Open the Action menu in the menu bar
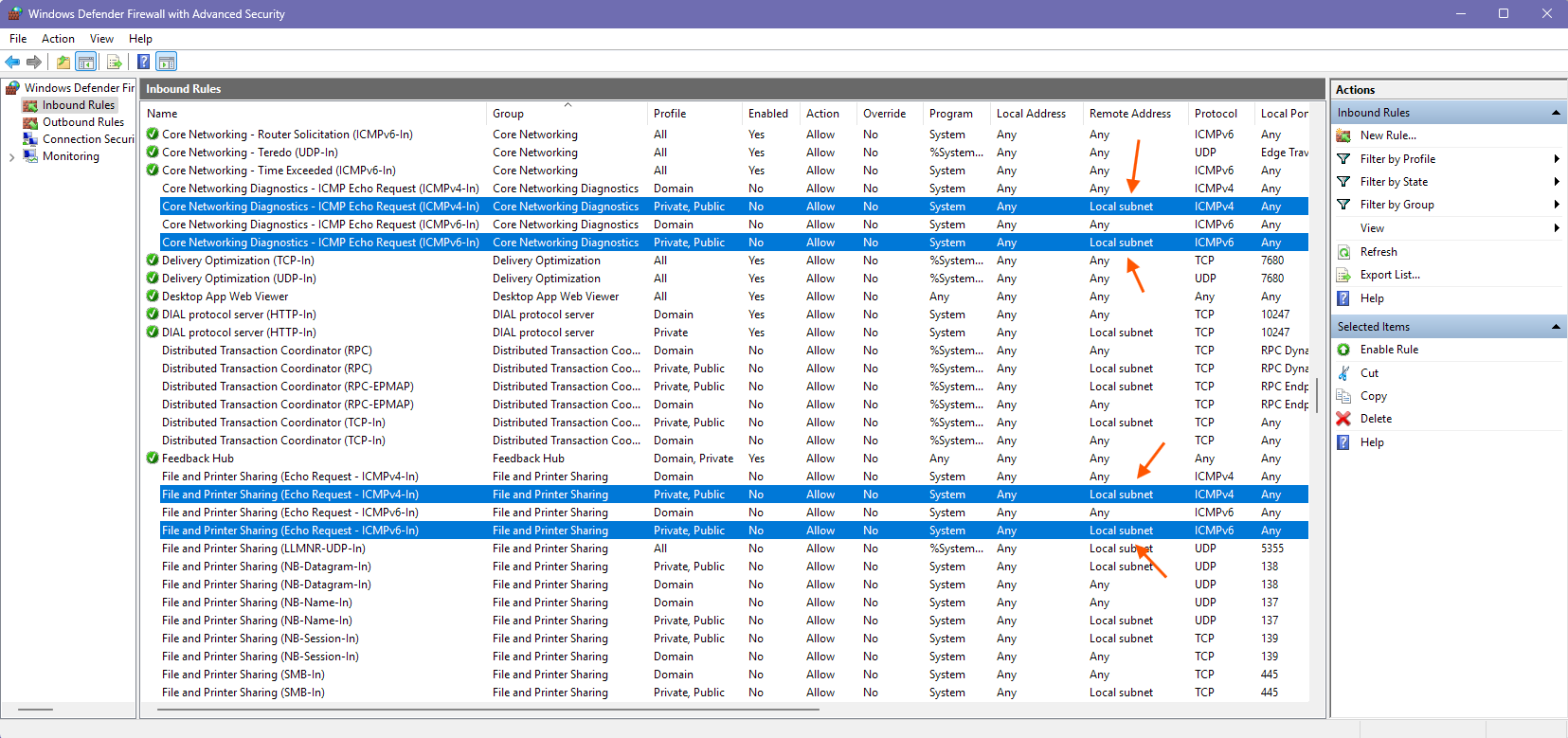Image resolution: width=1568 pixels, height=738 pixels. coord(58,39)
